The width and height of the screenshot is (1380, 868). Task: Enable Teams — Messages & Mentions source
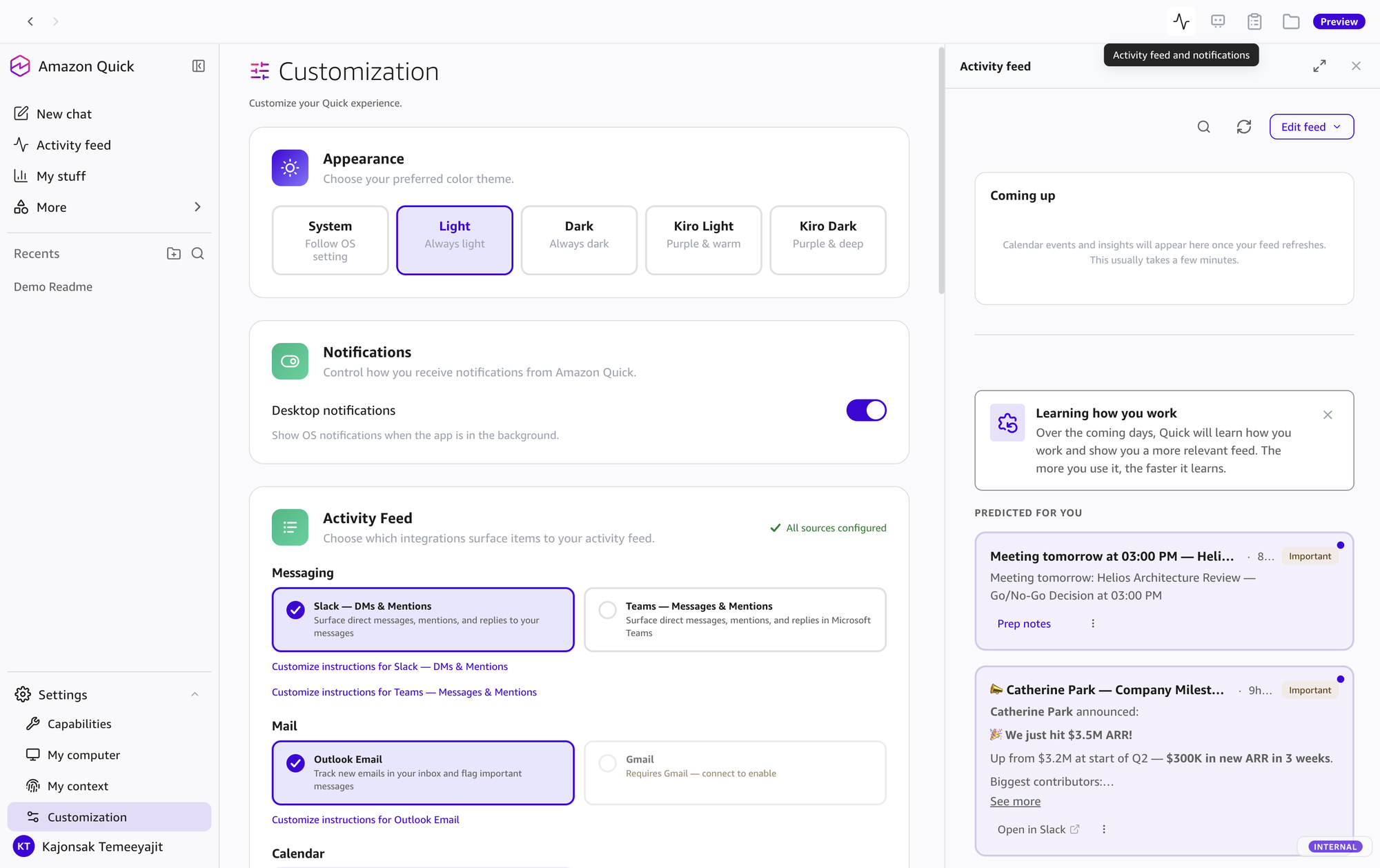coord(735,620)
